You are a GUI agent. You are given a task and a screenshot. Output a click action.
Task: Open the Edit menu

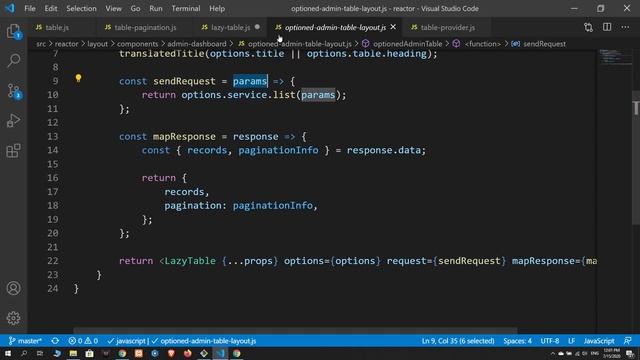click(x=51, y=8)
